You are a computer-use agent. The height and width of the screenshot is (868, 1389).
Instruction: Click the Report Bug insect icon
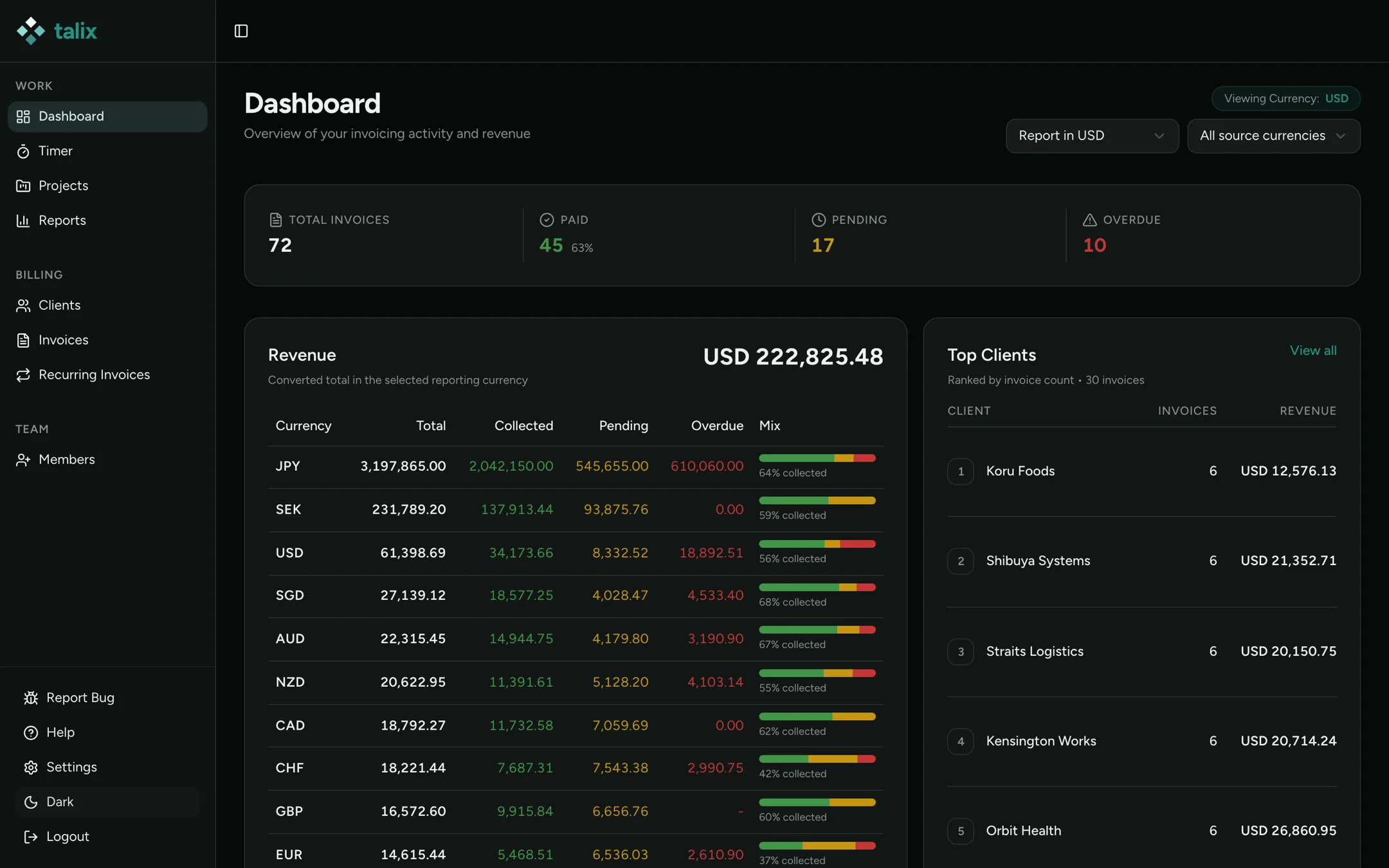[x=31, y=698]
